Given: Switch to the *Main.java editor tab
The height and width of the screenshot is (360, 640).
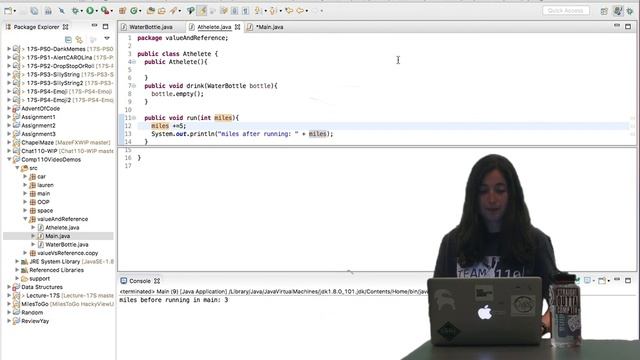Looking at the screenshot, I should point(269,27).
